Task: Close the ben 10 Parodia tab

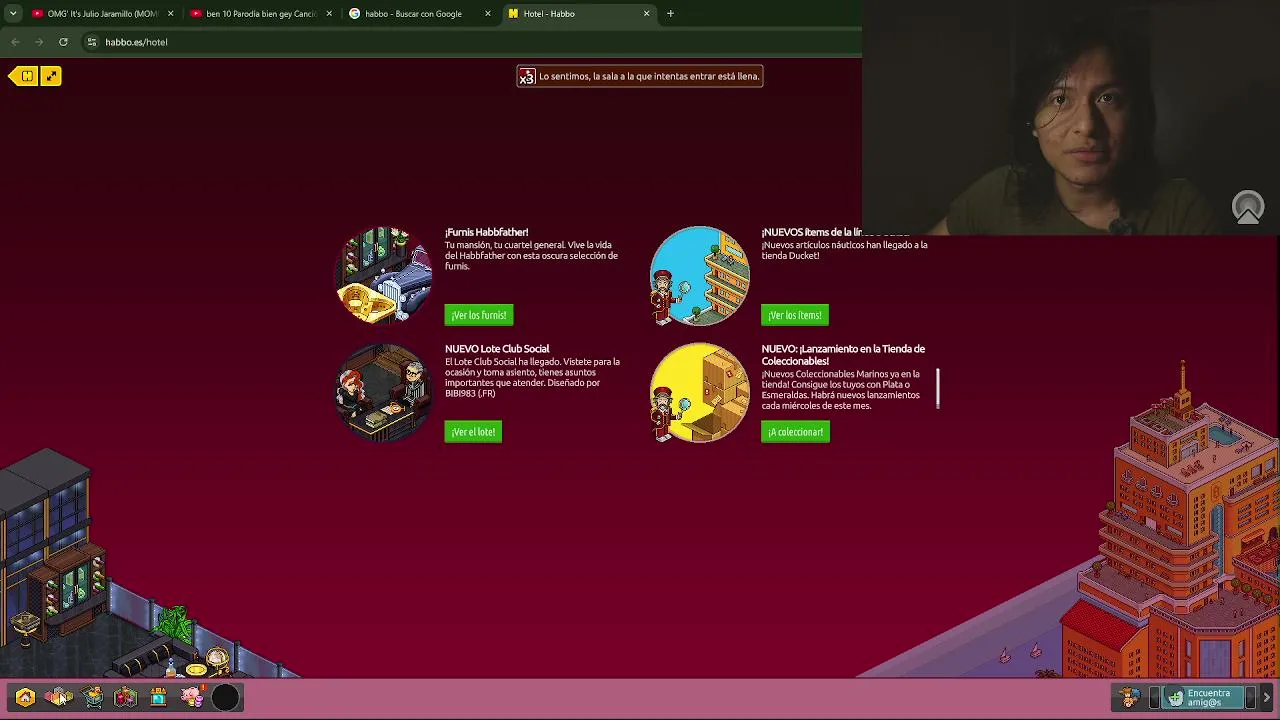Action: (x=329, y=14)
